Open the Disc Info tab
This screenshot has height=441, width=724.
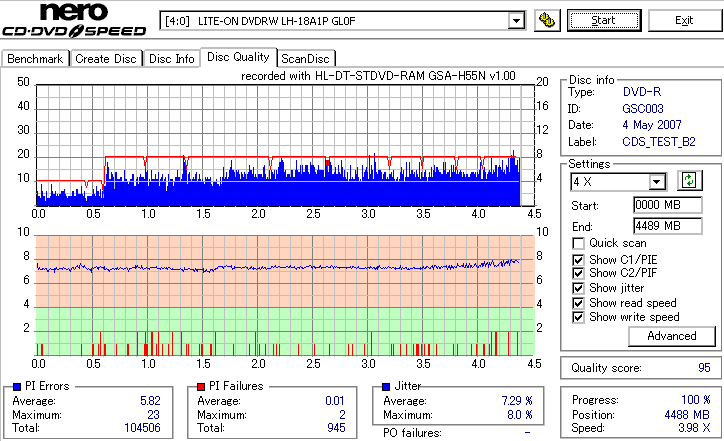click(x=171, y=59)
